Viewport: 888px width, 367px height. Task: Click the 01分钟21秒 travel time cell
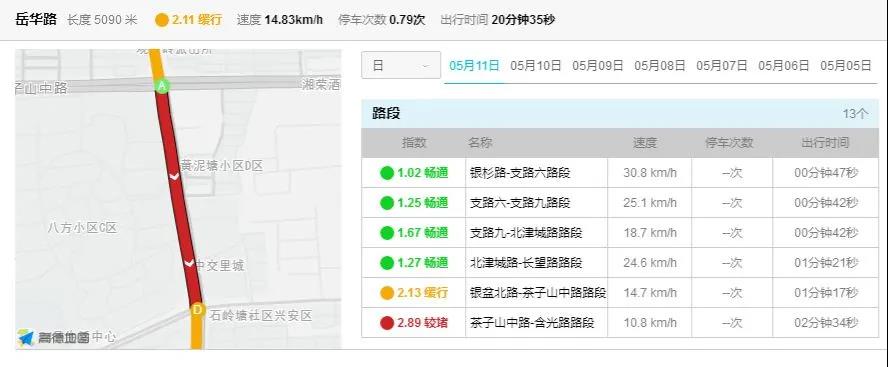pyautogui.click(x=826, y=263)
